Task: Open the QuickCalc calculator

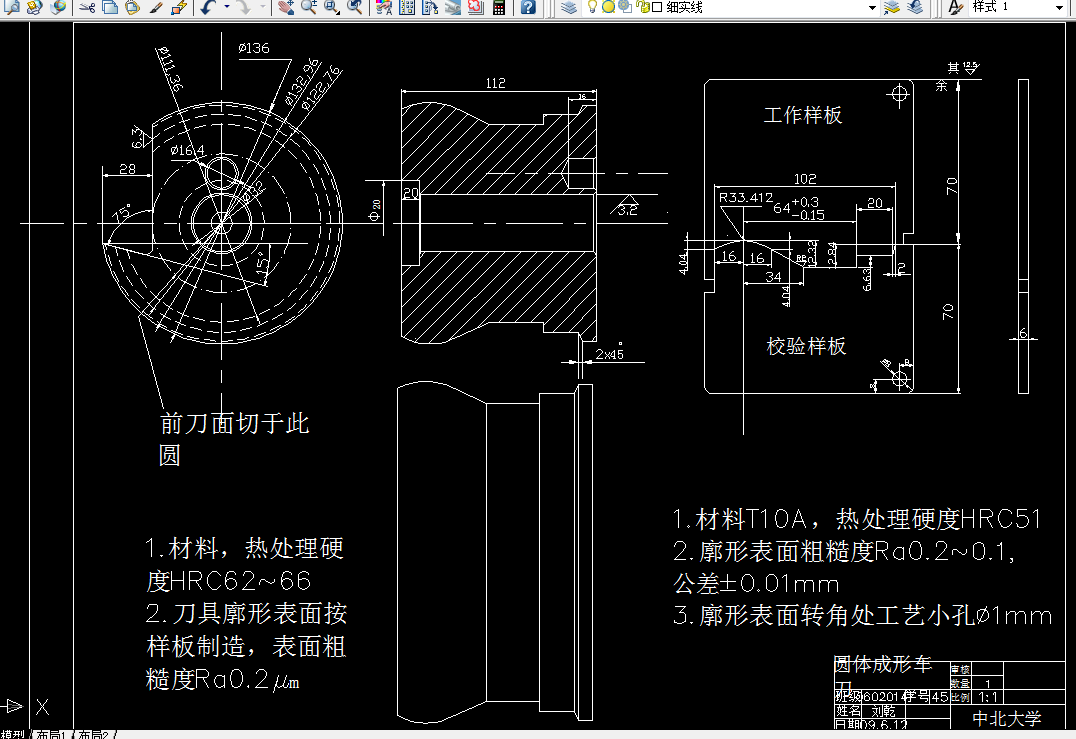Action: tap(499, 8)
